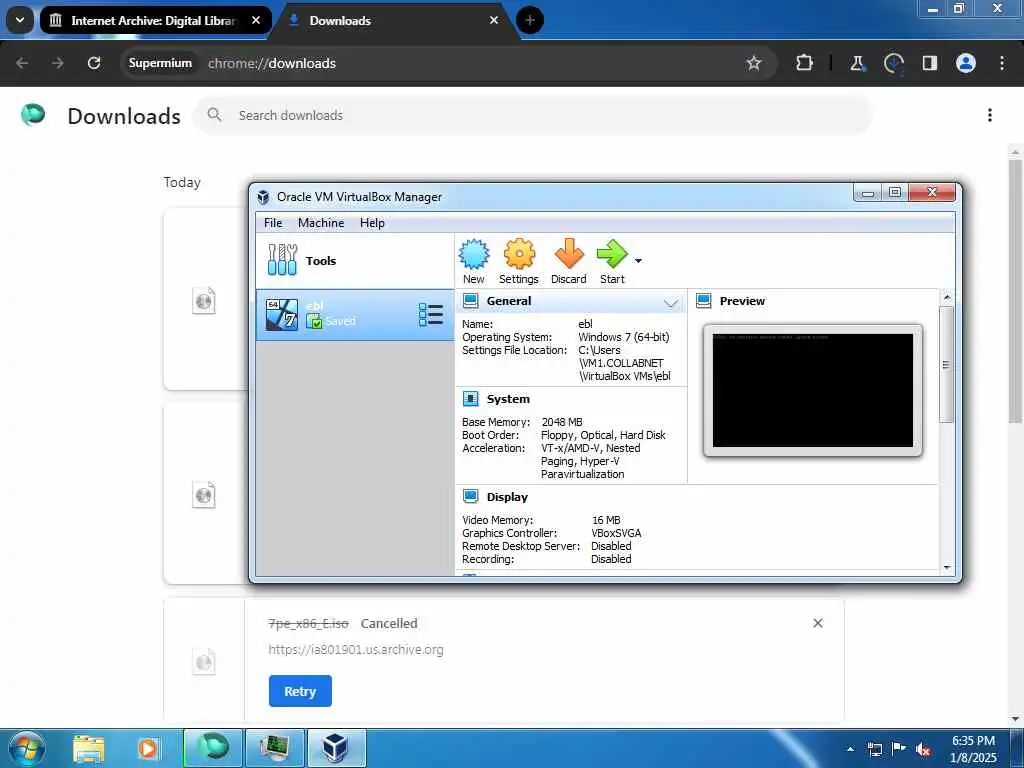Open the browser three-dot menu
1024x768 pixels.
pos(1002,63)
